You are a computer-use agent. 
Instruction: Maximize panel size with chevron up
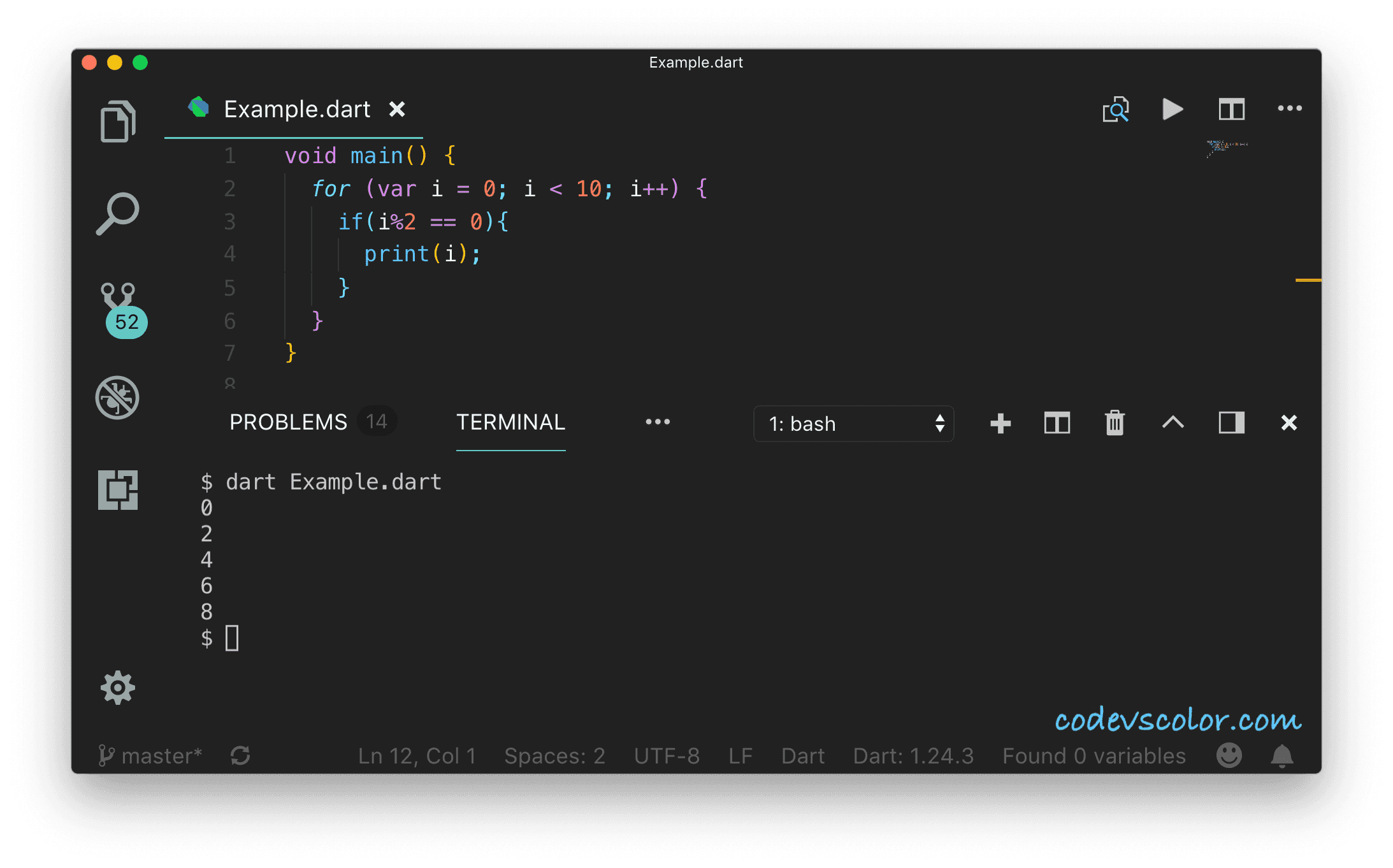1173,423
